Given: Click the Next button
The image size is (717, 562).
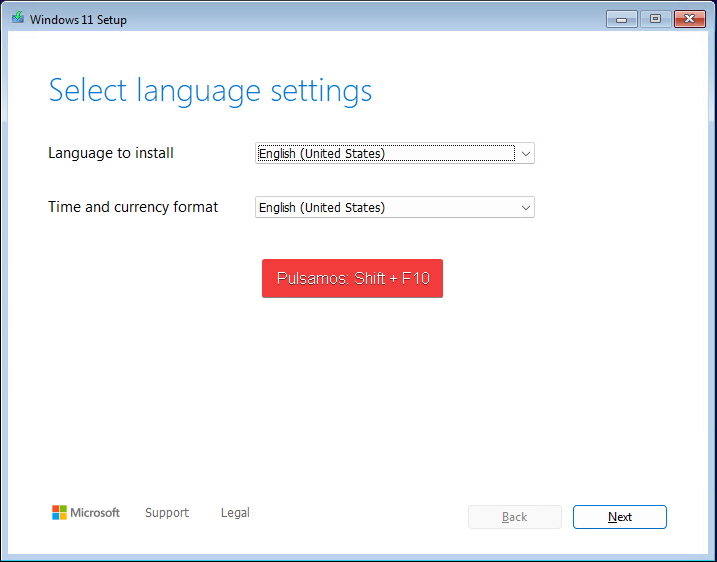Looking at the screenshot, I should (620, 517).
